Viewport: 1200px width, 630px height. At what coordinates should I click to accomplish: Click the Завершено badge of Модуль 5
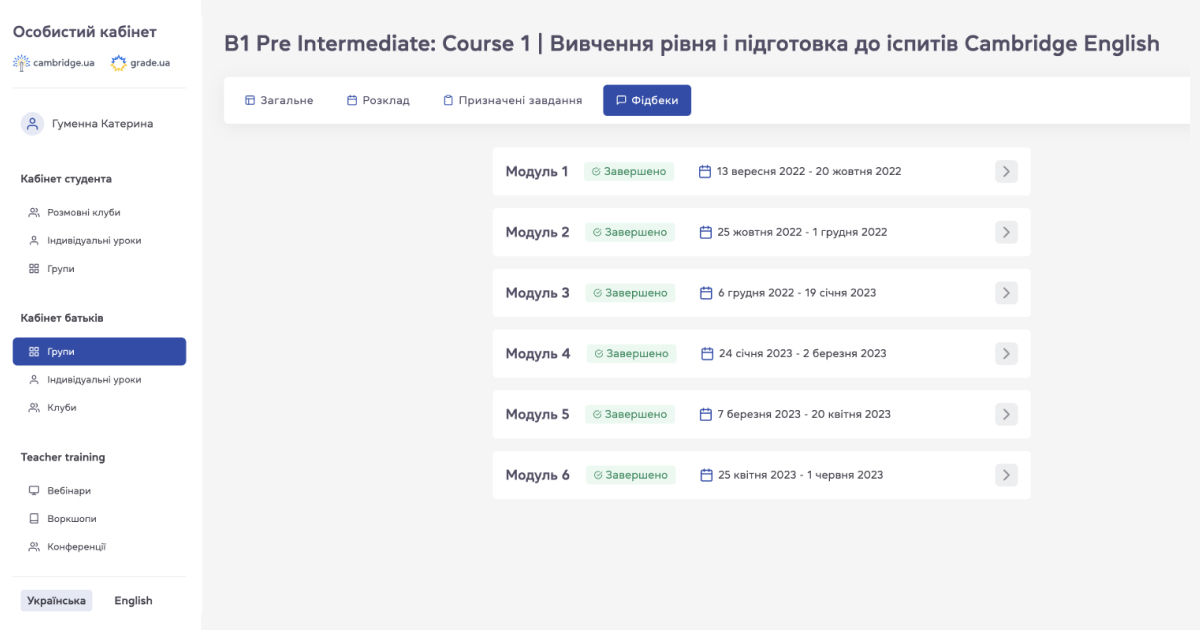pos(630,414)
